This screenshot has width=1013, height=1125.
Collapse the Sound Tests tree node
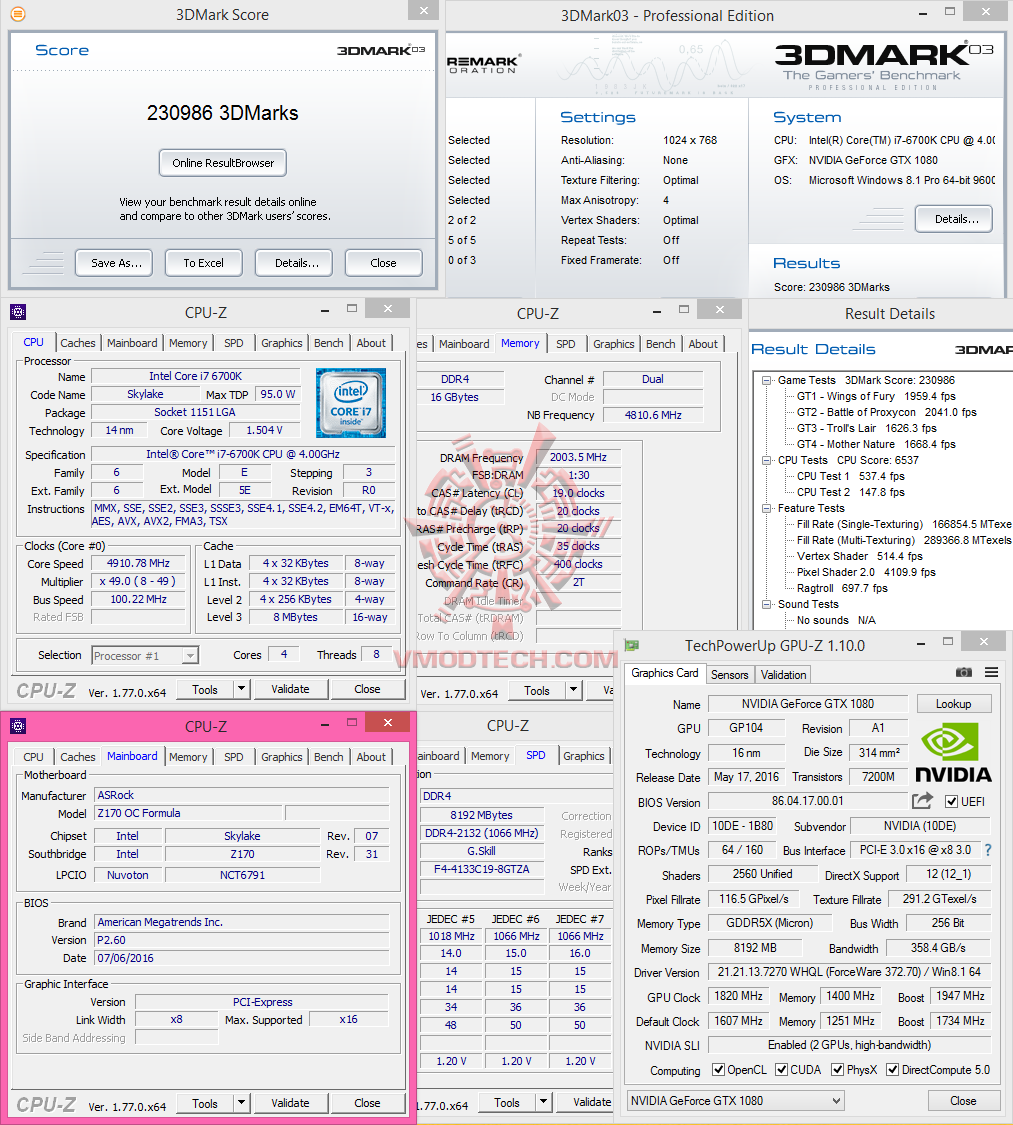click(767, 604)
